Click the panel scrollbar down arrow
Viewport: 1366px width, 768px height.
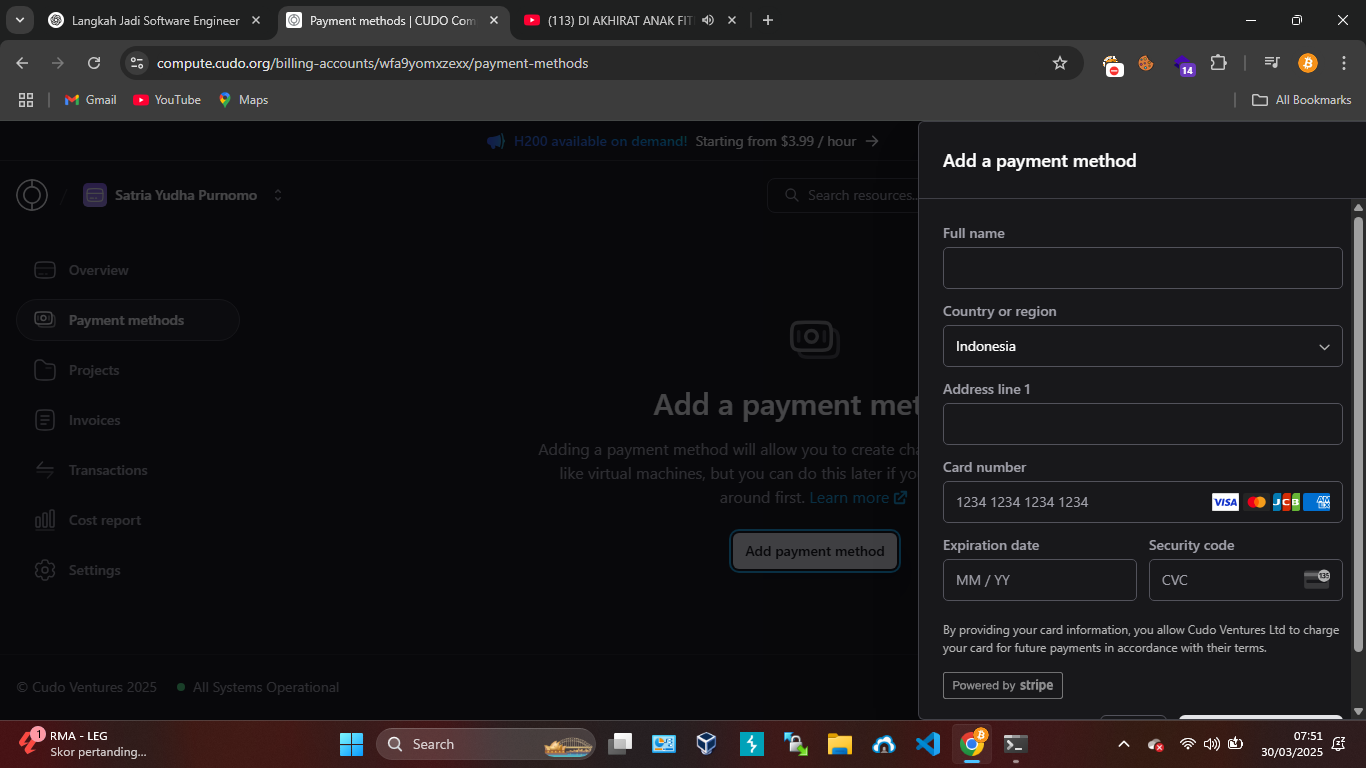(x=1358, y=712)
